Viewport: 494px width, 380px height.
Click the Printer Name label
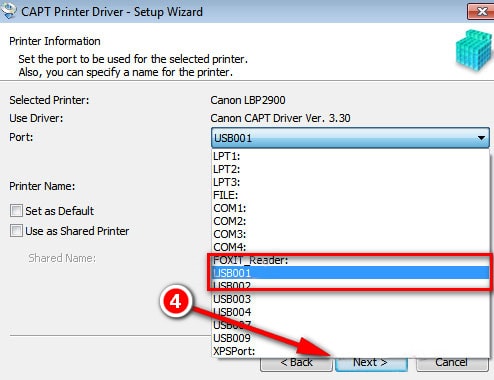pyautogui.click(x=42, y=186)
